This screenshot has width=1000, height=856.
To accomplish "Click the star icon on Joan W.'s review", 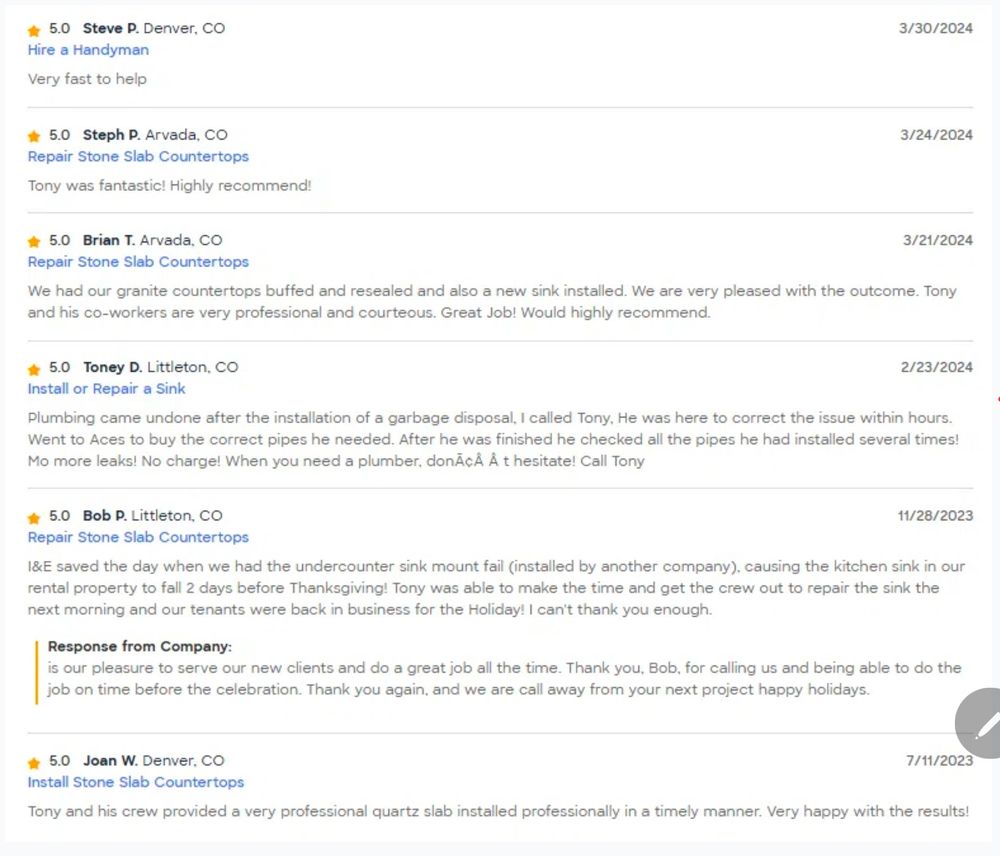I will (x=34, y=762).
